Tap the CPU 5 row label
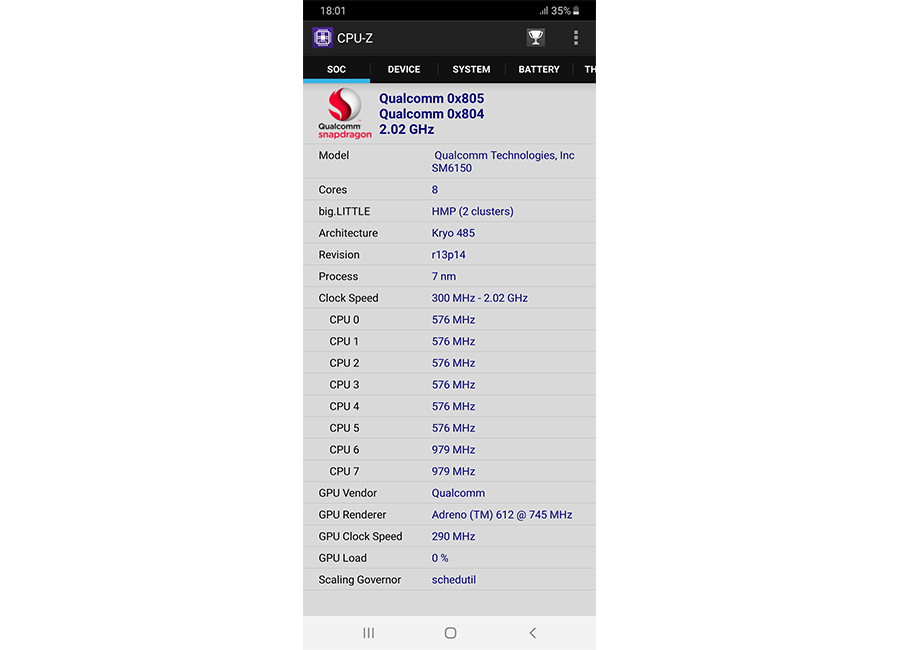900x650 pixels. (x=344, y=428)
